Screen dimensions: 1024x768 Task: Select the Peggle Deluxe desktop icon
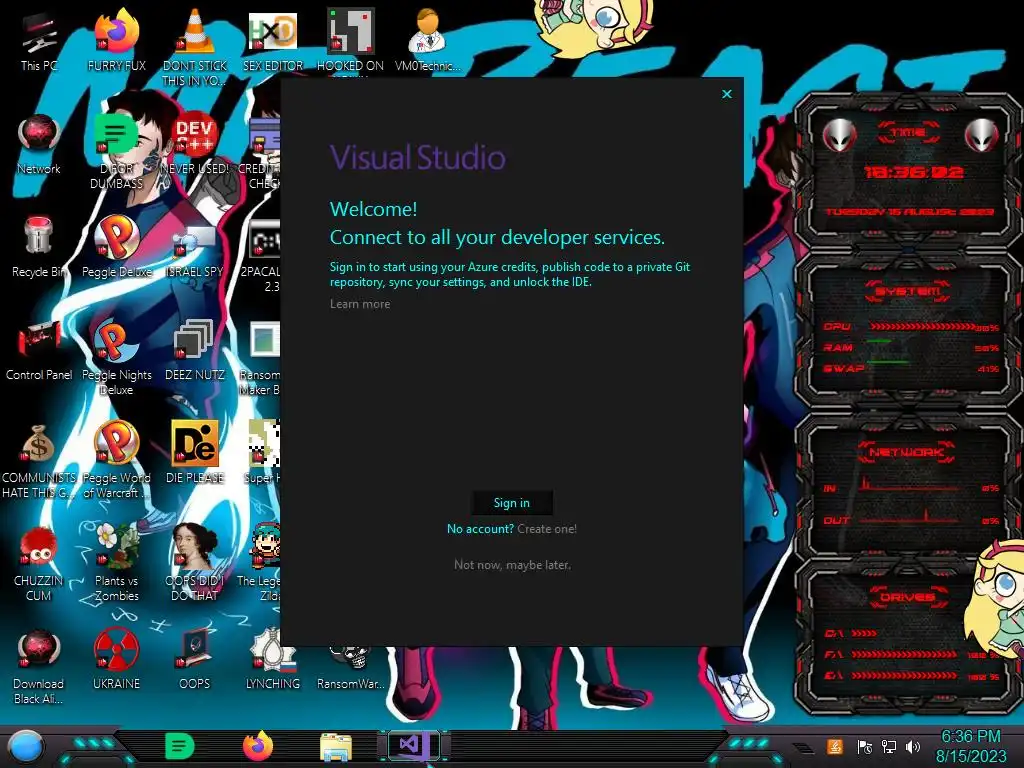coord(117,247)
